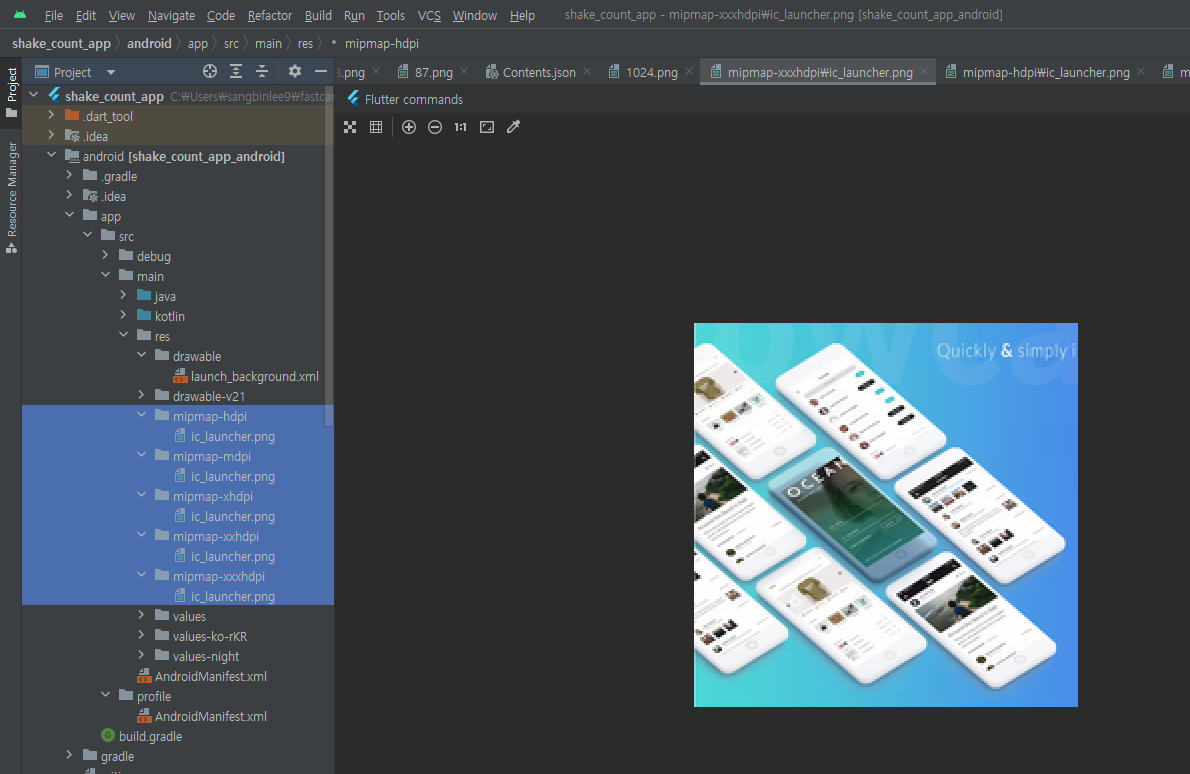Viewport: 1190px width, 774px height.
Task: Collapse all project tree nodes
Action: click(x=262, y=71)
